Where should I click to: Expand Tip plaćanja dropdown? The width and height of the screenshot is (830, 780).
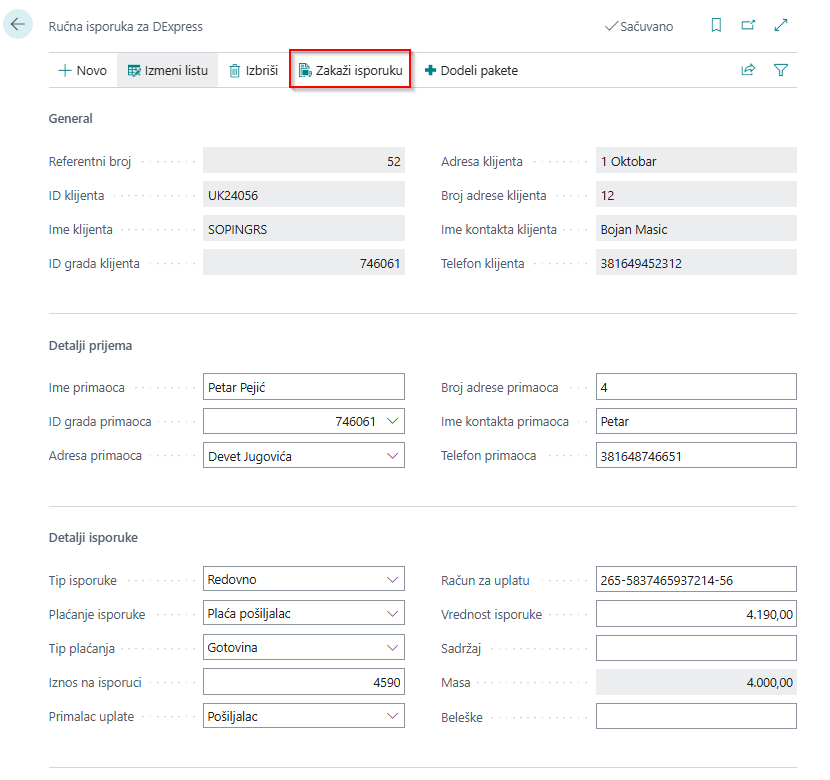click(x=391, y=648)
